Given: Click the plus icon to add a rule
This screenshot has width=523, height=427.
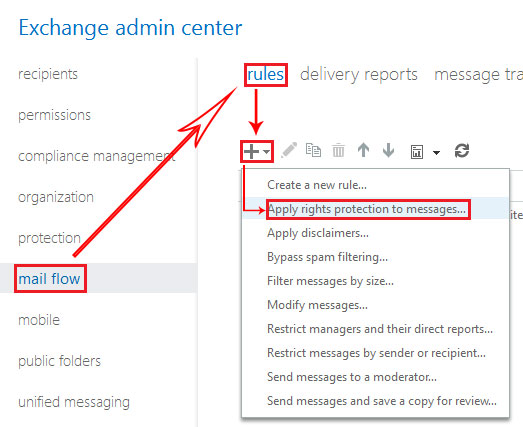Looking at the screenshot, I should [x=251, y=151].
